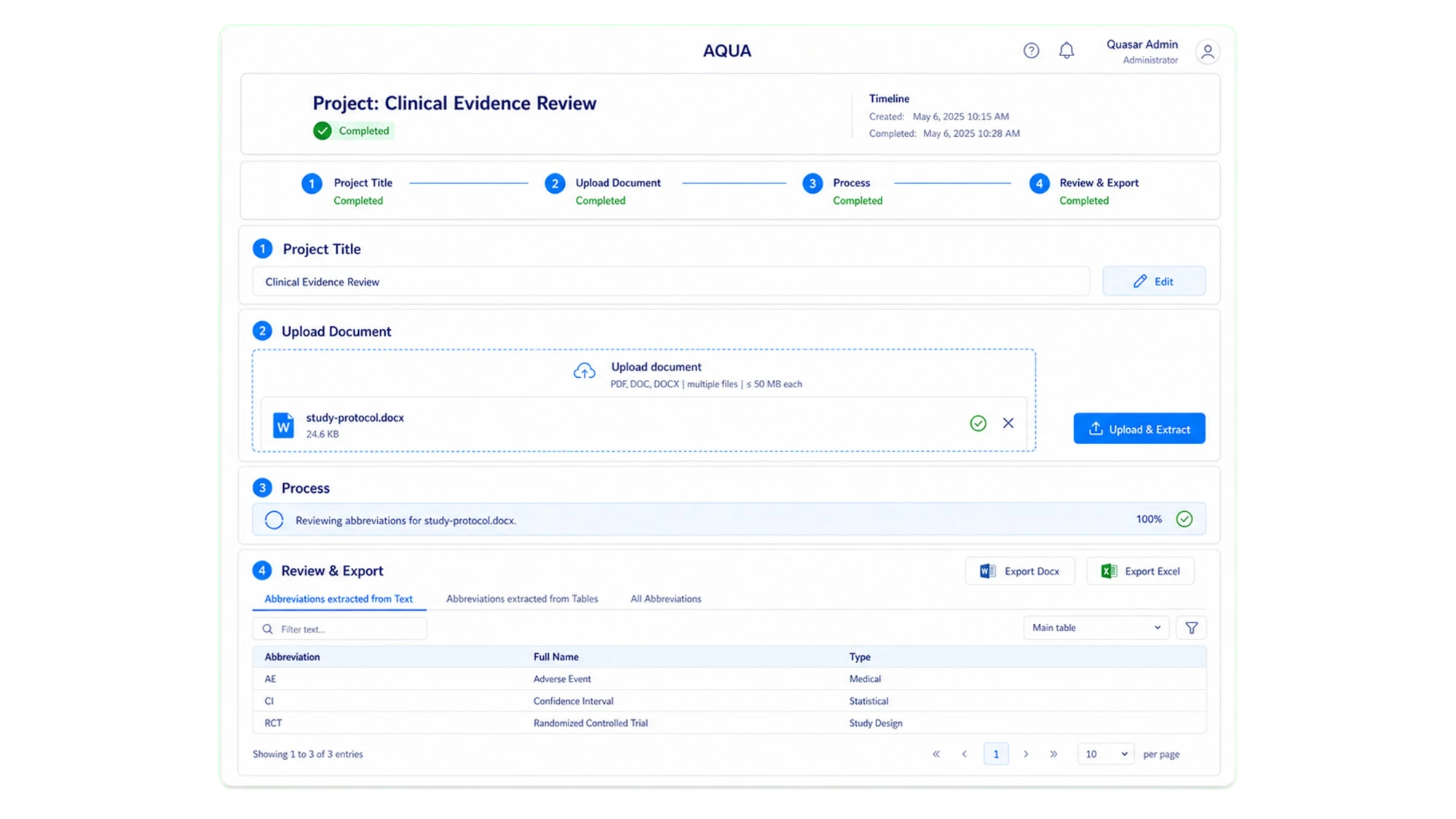Remove study-protocol.docx with the X icon

point(1008,423)
